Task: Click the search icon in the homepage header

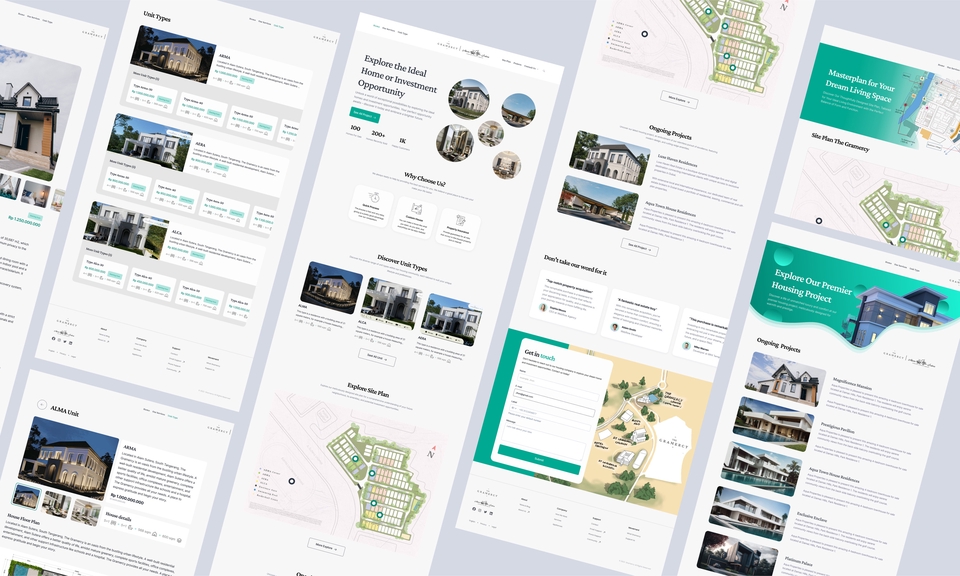Action: (x=544, y=71)
